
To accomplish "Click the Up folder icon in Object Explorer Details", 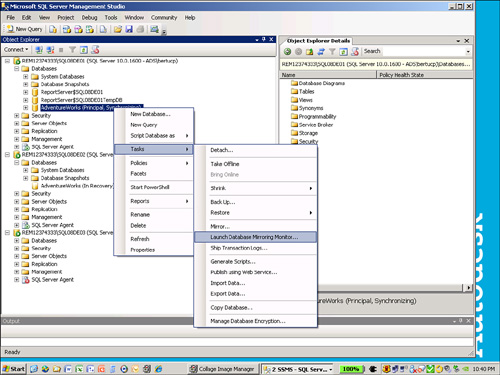I will click(x=310, y=51).
